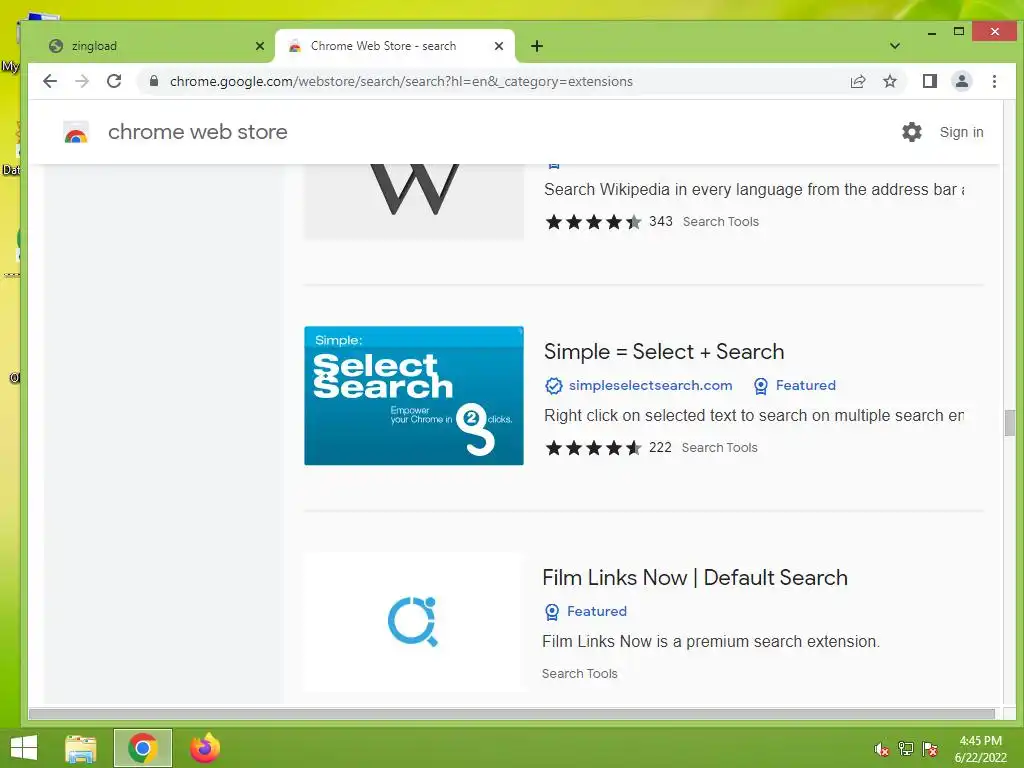The image size is (1024, 768).
Task: Click the horizontal scrollbar at bottom
Action: (x=511, y=714)
